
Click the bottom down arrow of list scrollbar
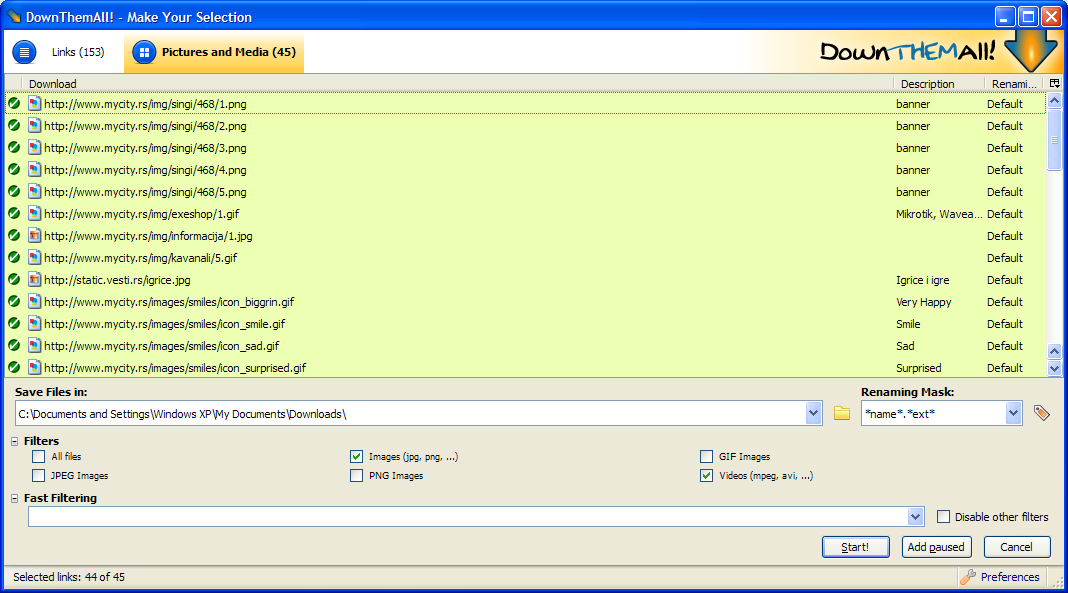(1054, 368)
